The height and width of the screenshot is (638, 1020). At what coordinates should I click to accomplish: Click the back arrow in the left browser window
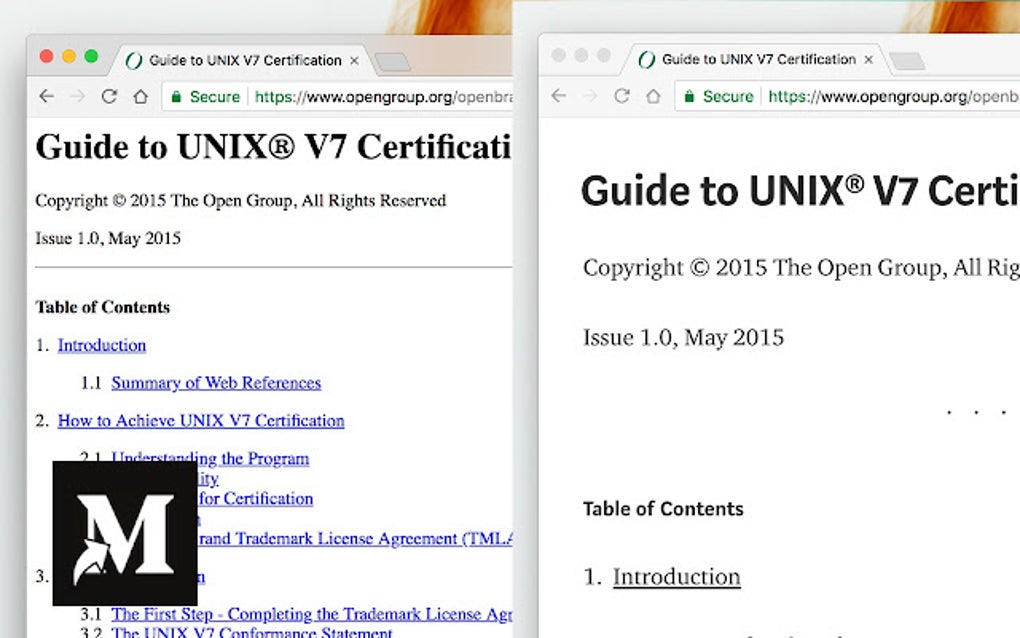pos(47,97)
